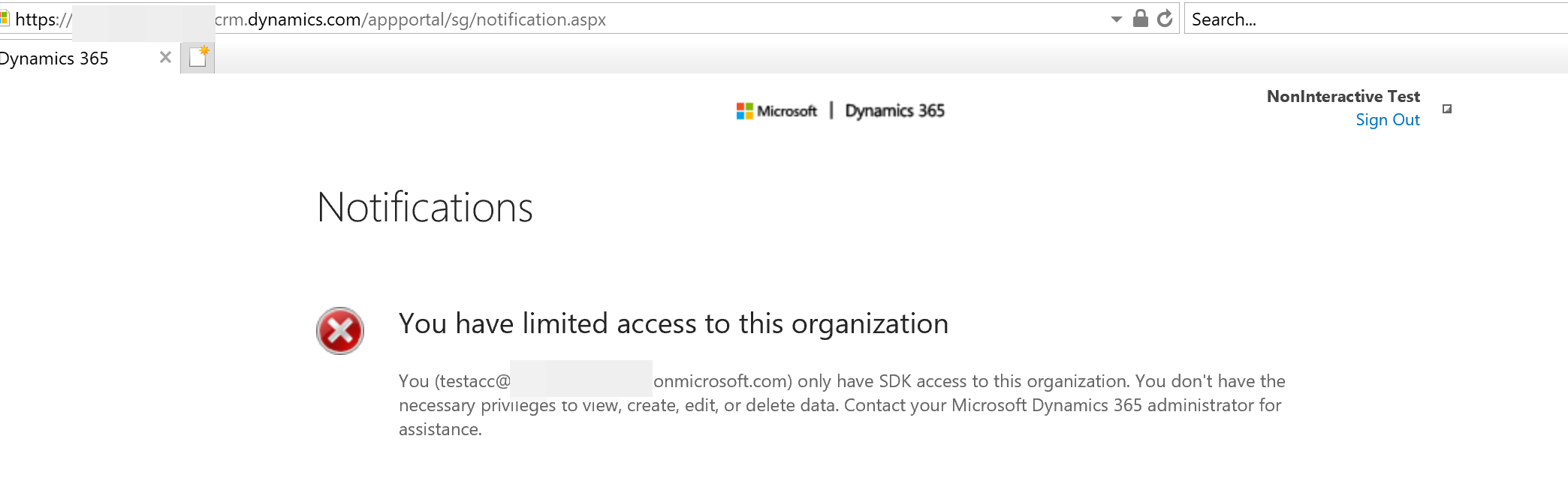Click the red error X icon
This screenshot has height=481, width=1568.
(x=340, y=331)
